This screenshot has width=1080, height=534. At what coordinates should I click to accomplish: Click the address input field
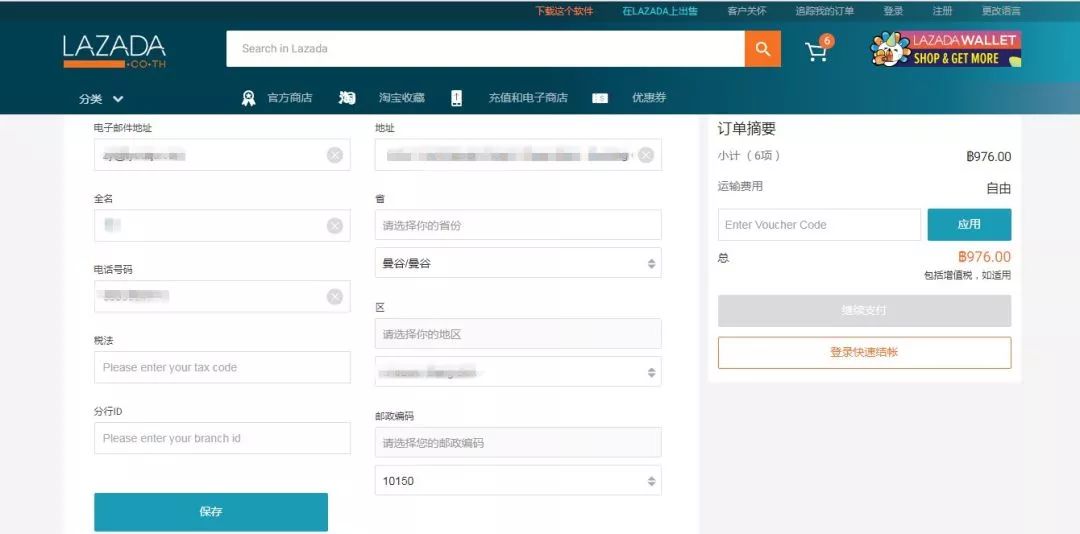[518, 155]
